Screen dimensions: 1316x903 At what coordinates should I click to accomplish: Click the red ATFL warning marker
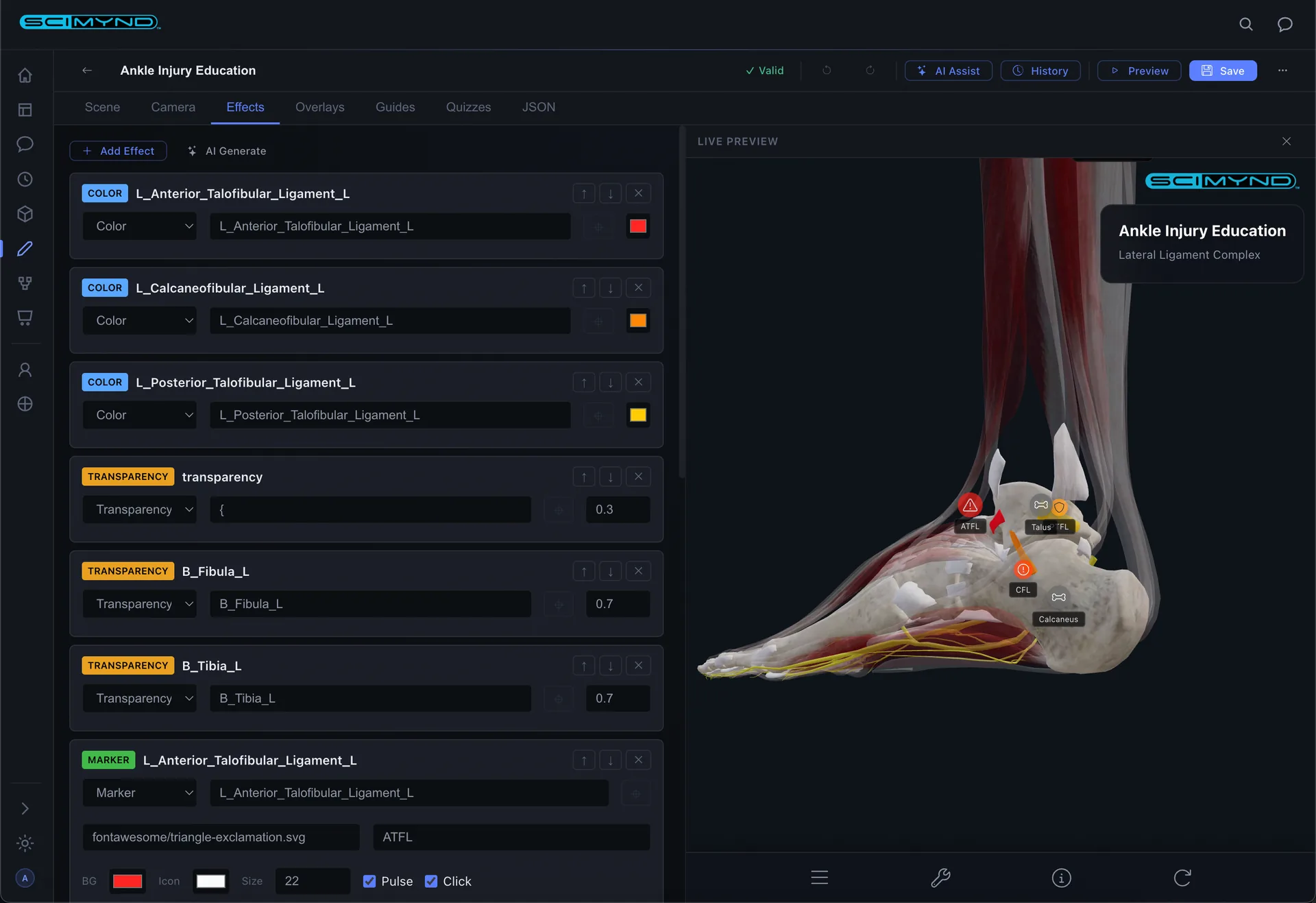click(x=969, y=506)
